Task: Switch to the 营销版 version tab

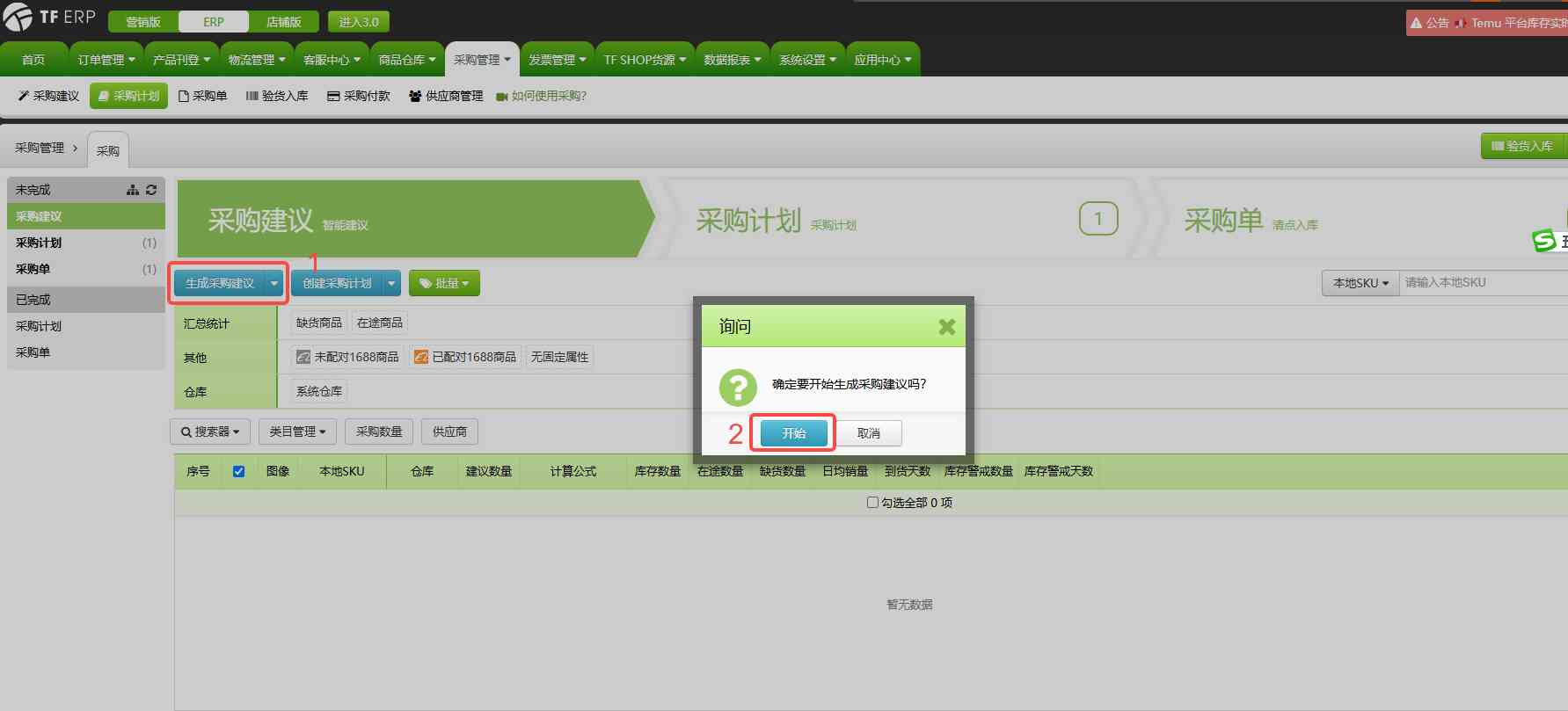Action: tap(143, 22)
